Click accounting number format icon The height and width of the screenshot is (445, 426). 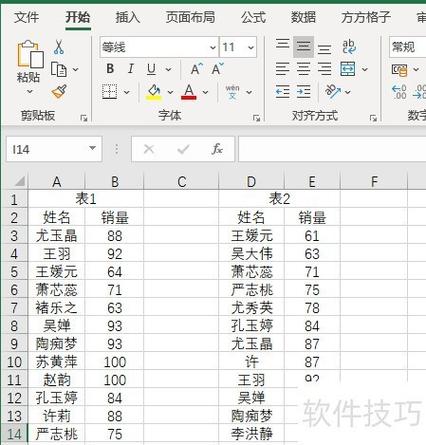[400, 70]
